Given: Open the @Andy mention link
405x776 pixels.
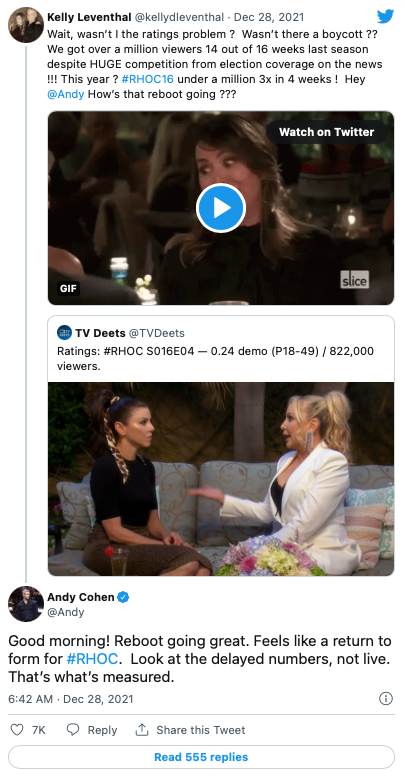Looking at the screenshot, I should click(x=66, y=94).
